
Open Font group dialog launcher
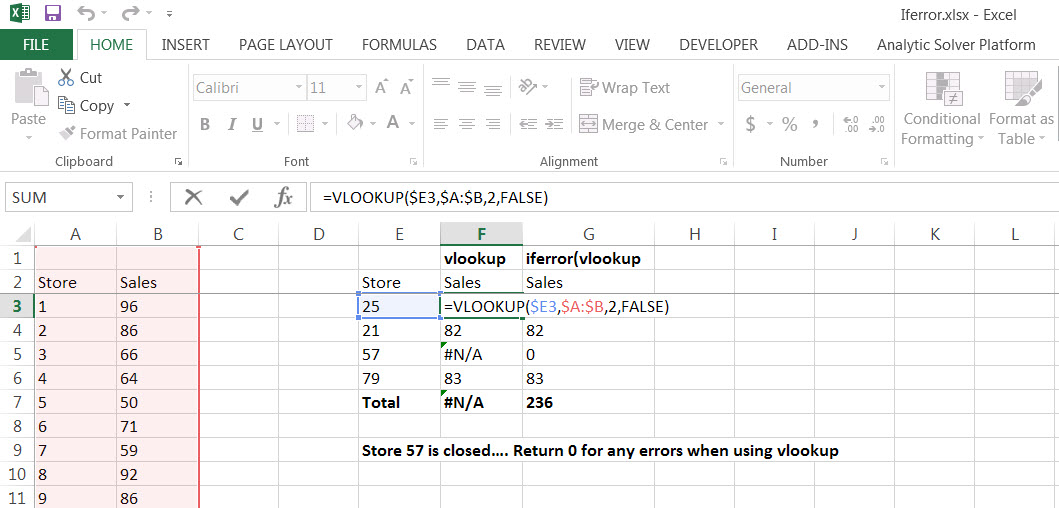[x=413, y=161]
